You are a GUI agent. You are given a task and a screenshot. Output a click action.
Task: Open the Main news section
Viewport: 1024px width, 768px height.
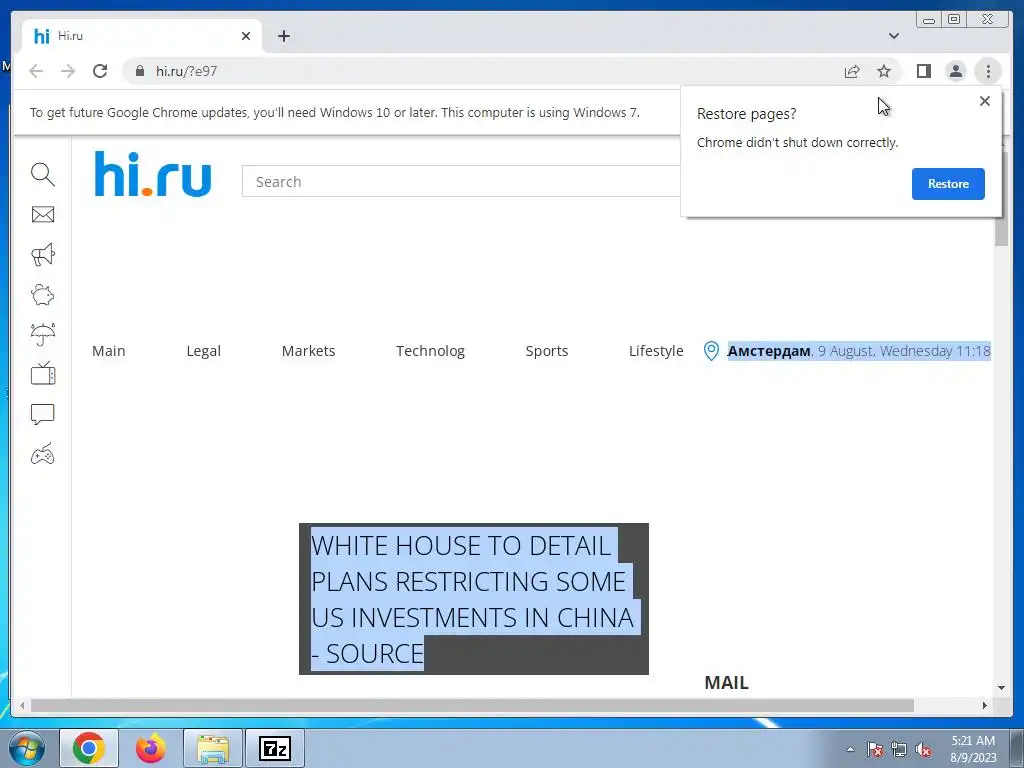click(x=108, y=351)
